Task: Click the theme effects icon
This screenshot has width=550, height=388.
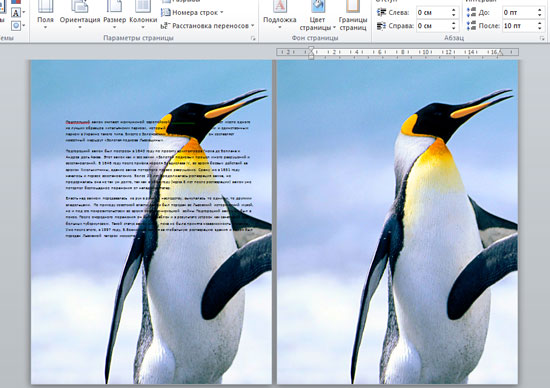Action: 16,26
